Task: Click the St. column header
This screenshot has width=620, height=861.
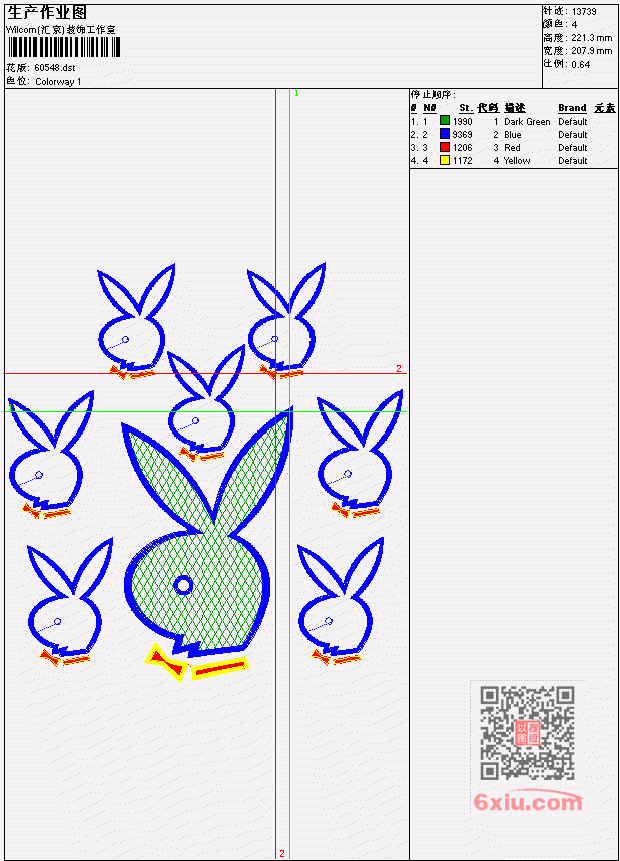Action: [x=466, y=108]
